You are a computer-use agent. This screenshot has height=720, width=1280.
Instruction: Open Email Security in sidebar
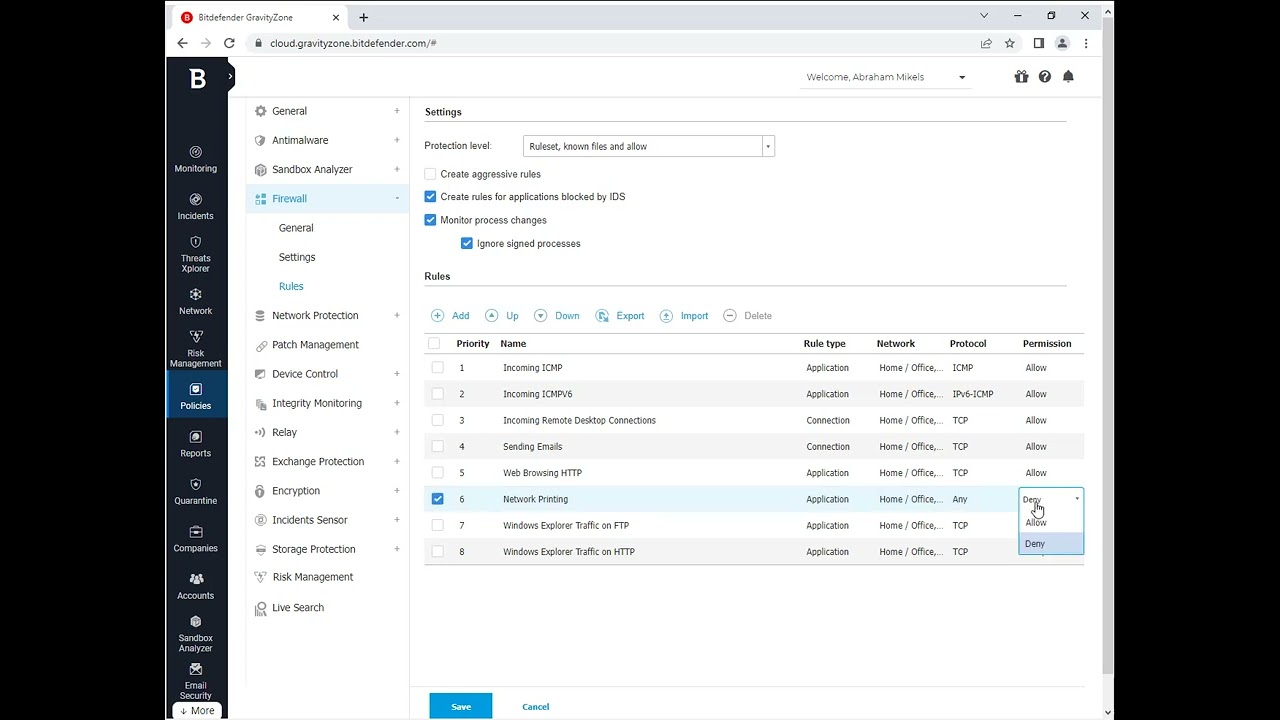click(196, 682)
